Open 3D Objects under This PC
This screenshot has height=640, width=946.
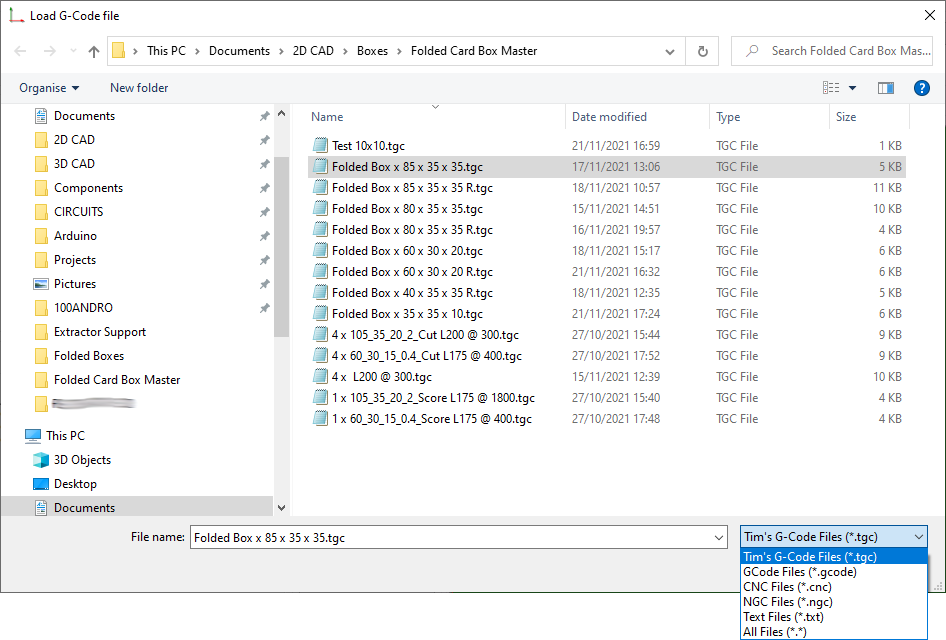[x=82, y=460]
